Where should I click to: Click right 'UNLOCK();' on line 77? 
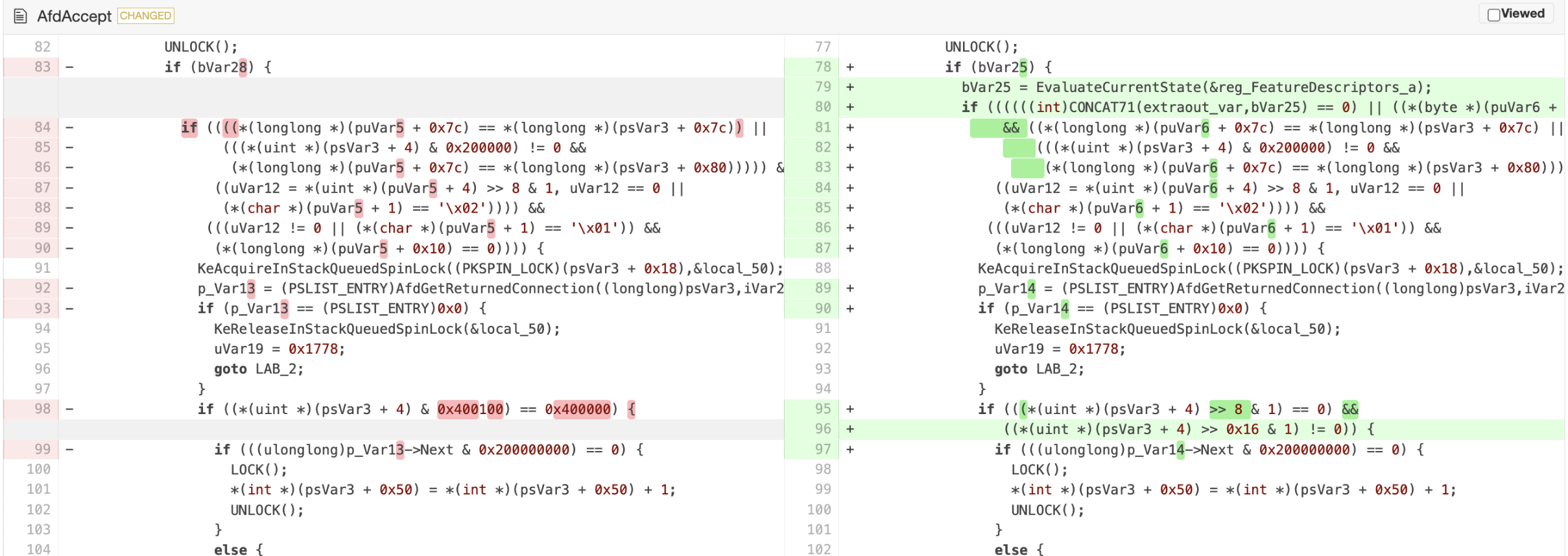982,47
